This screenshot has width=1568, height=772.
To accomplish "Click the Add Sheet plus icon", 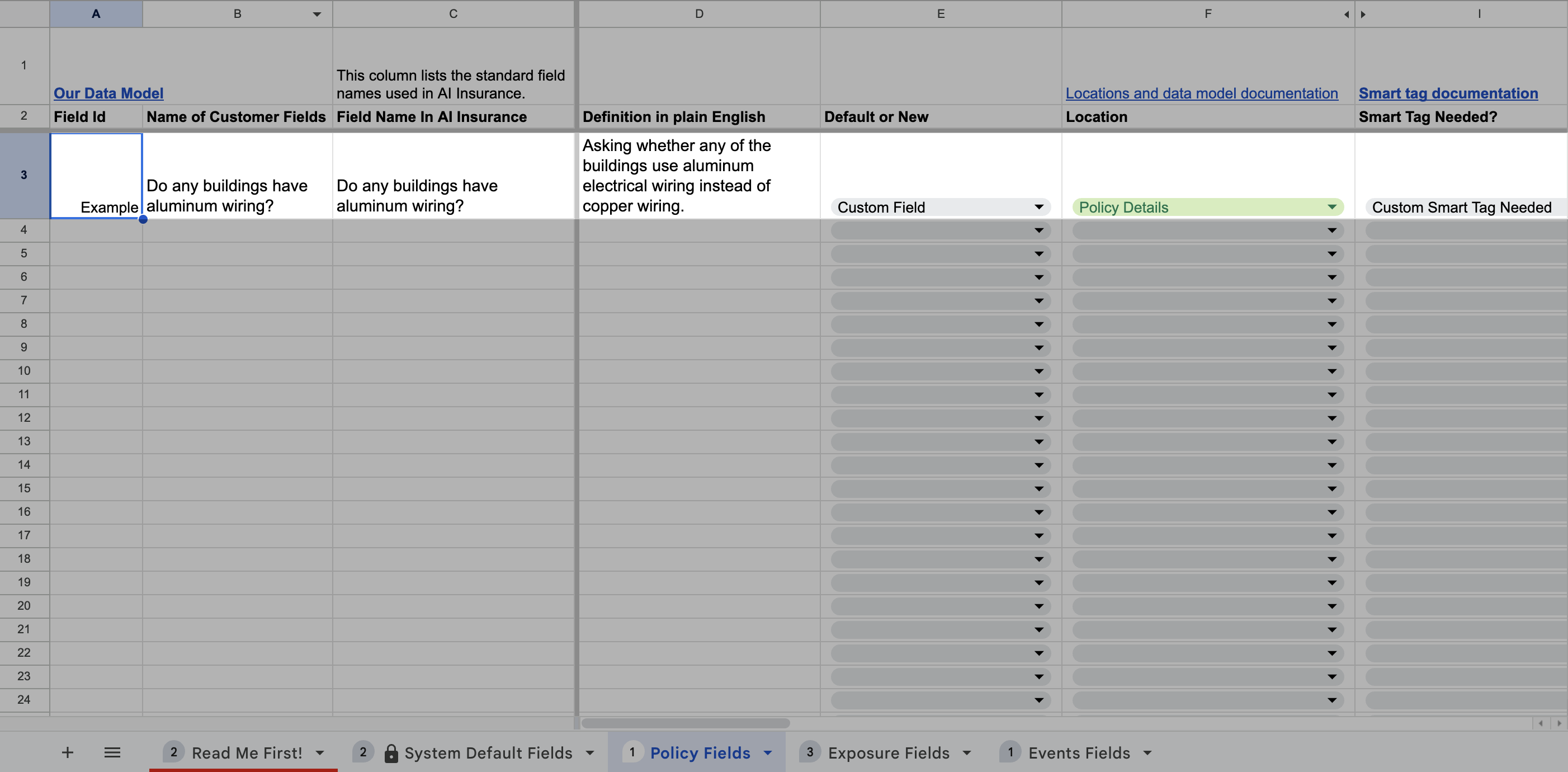I will click(x=68, y=752).
